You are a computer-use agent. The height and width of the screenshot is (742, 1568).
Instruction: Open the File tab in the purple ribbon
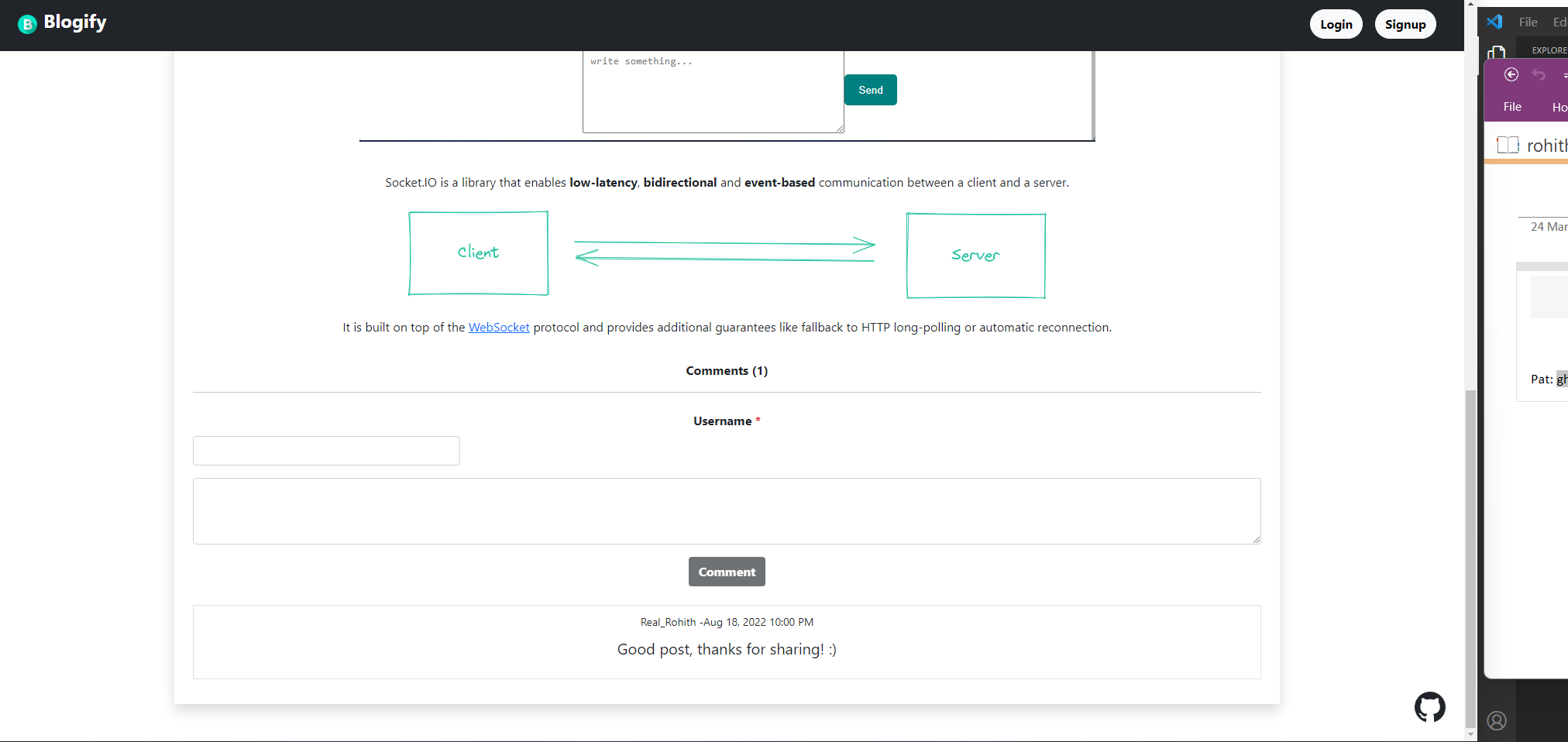click(1511, 107)
